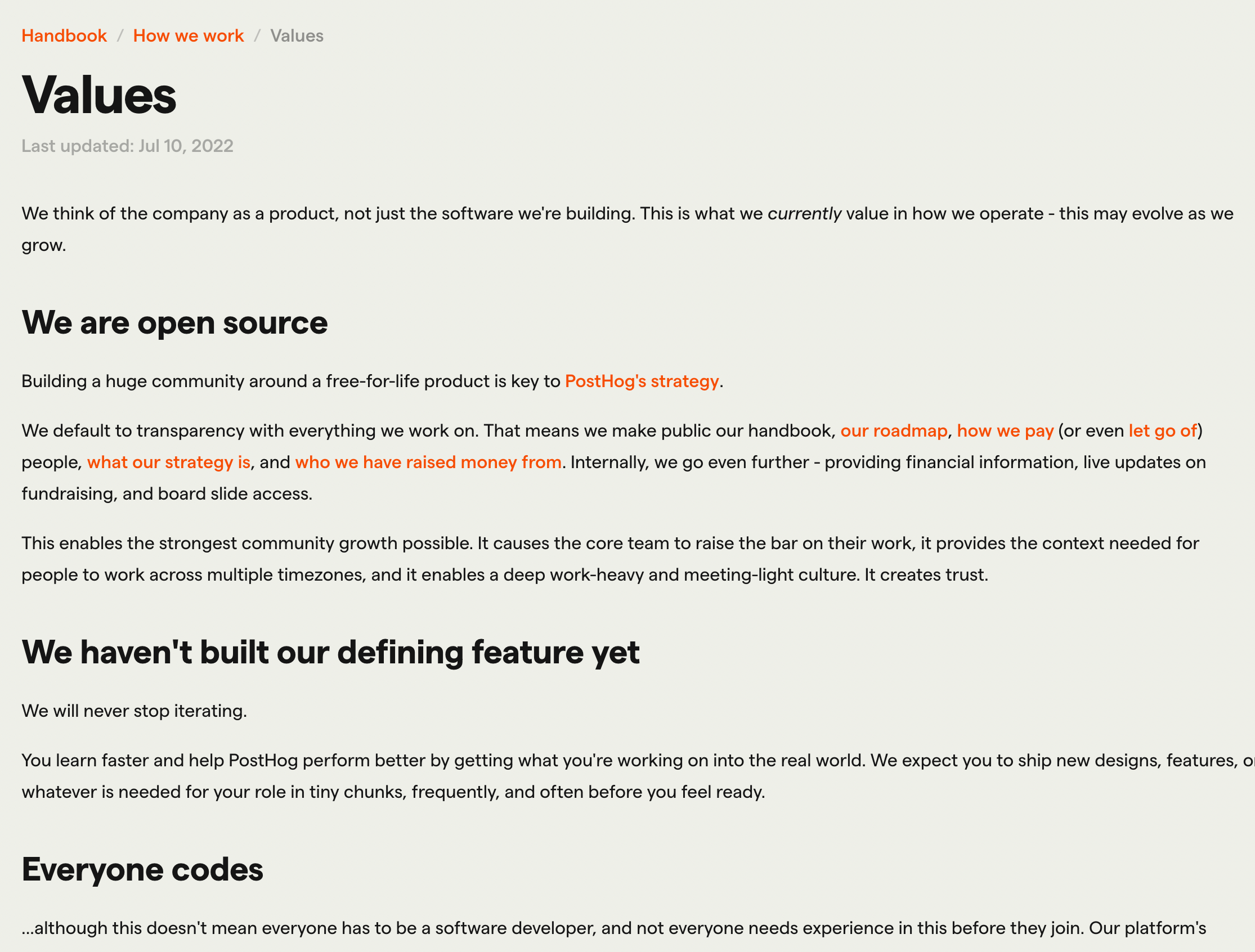Select the intro paragraph about company as product

(x=624, y=214)
